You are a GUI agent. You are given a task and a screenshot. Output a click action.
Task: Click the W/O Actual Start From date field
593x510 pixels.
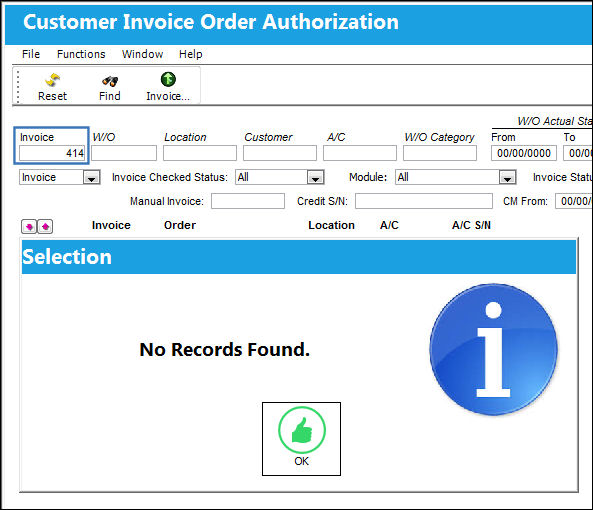click(x=524, y=153)
